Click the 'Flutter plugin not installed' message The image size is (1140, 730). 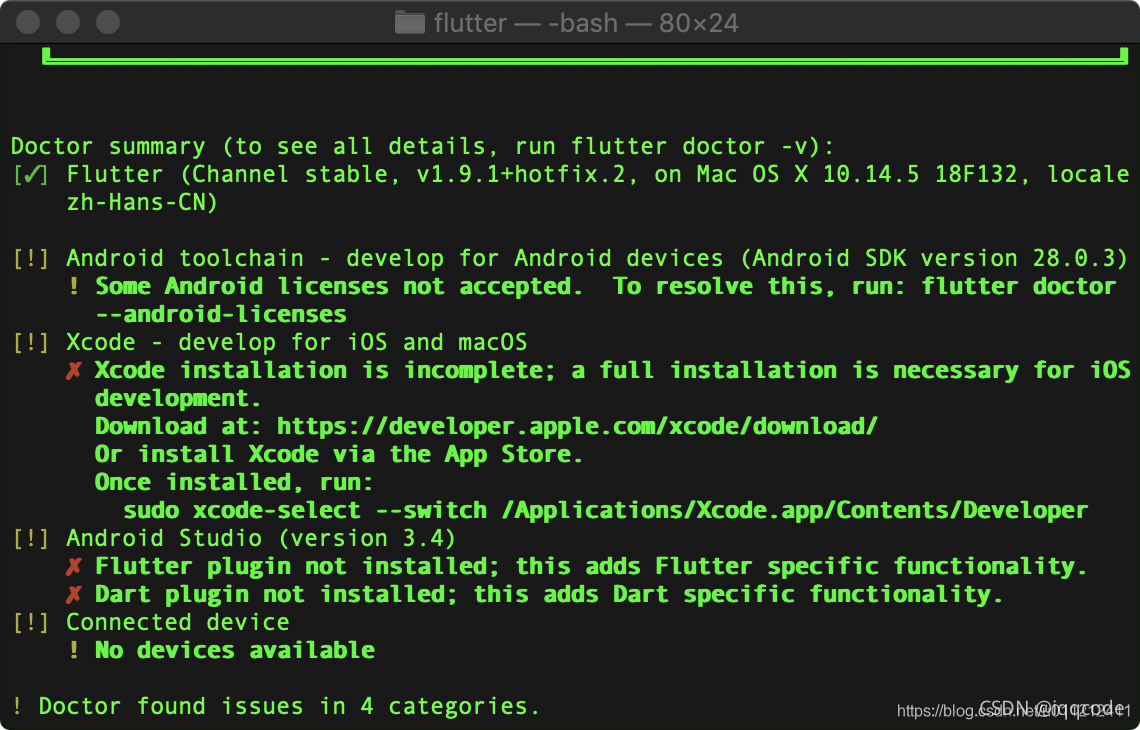point(591,566)
